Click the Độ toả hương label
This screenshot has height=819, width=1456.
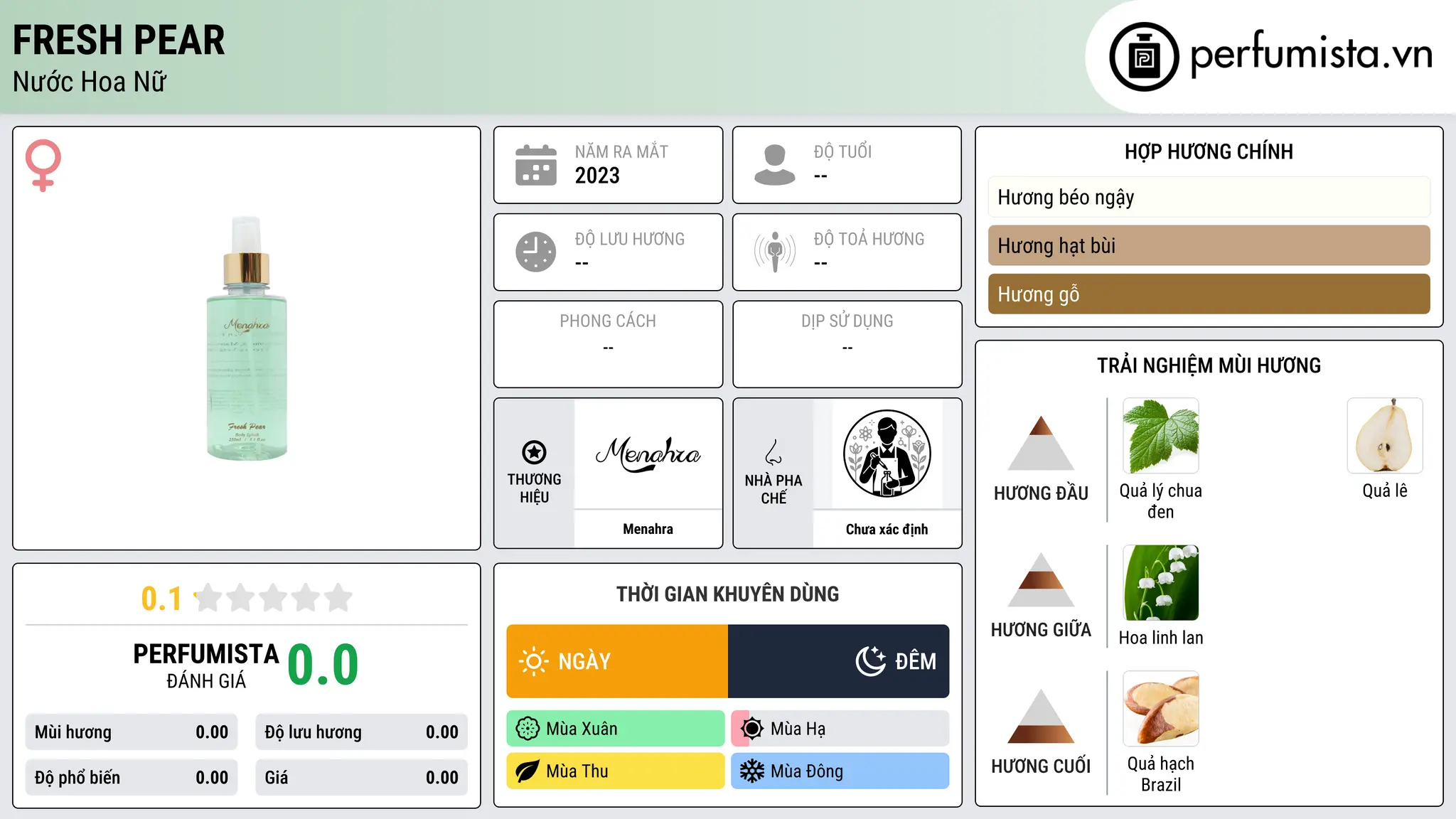(x=869, y=239)
